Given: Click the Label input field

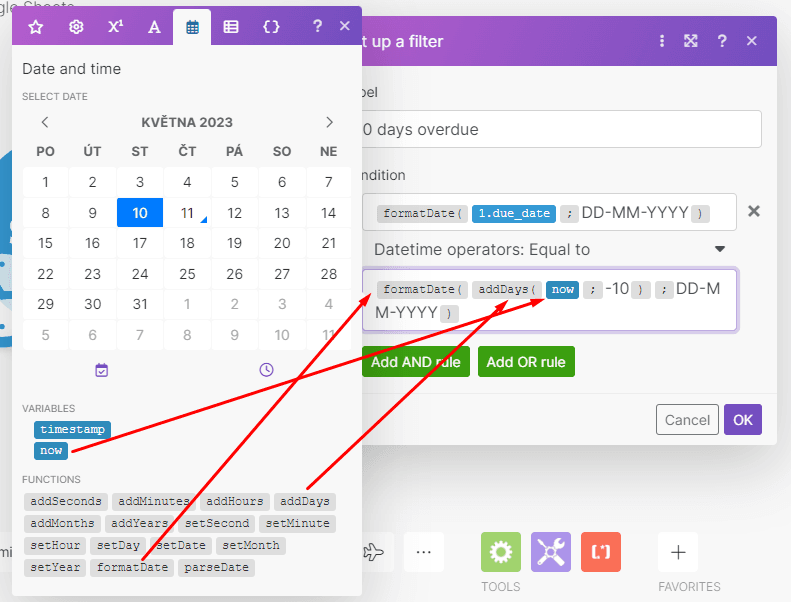Looking at the screenshot, I should (x=560, y=129).
